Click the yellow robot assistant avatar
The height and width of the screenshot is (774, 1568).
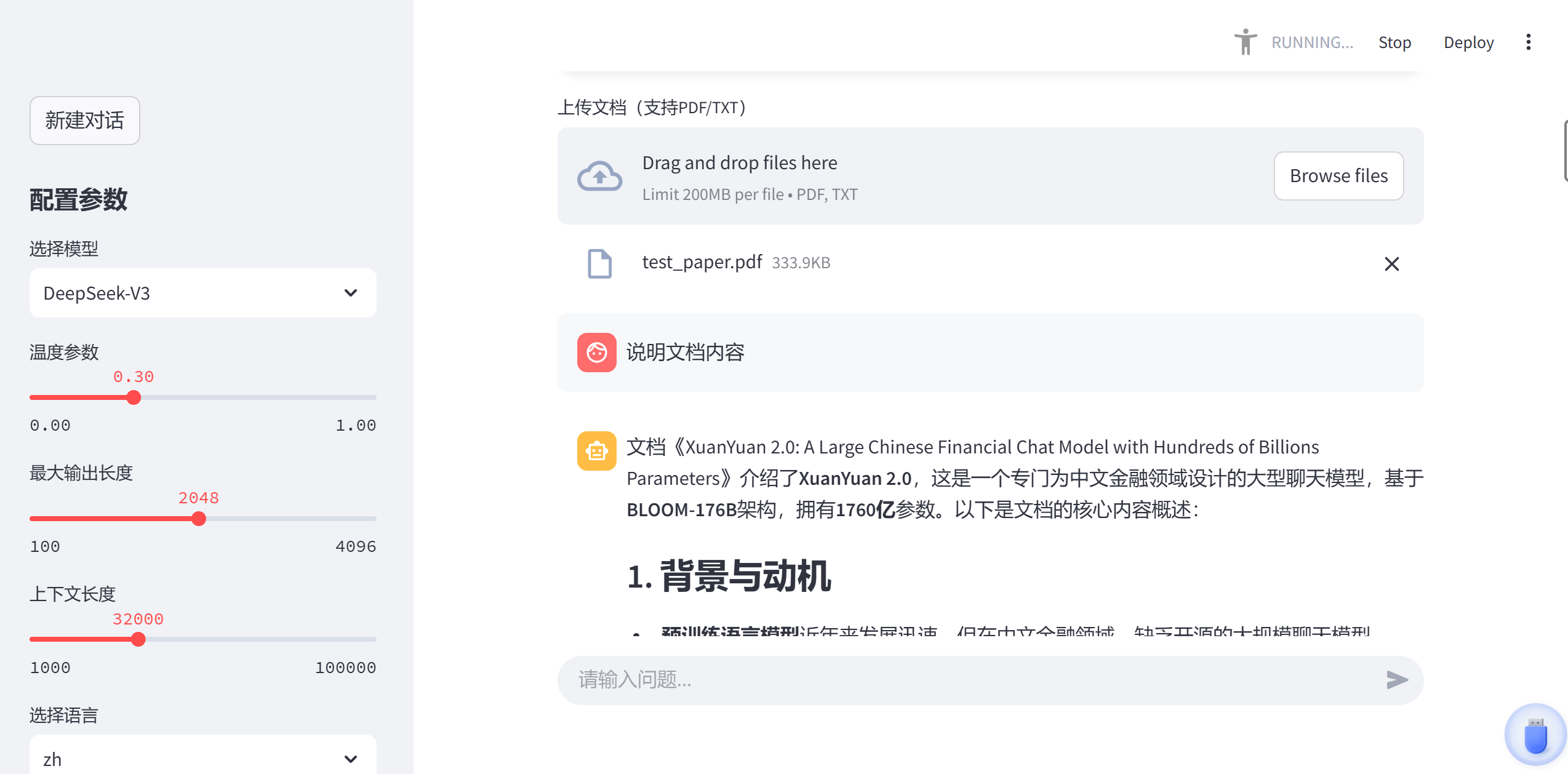596,451
